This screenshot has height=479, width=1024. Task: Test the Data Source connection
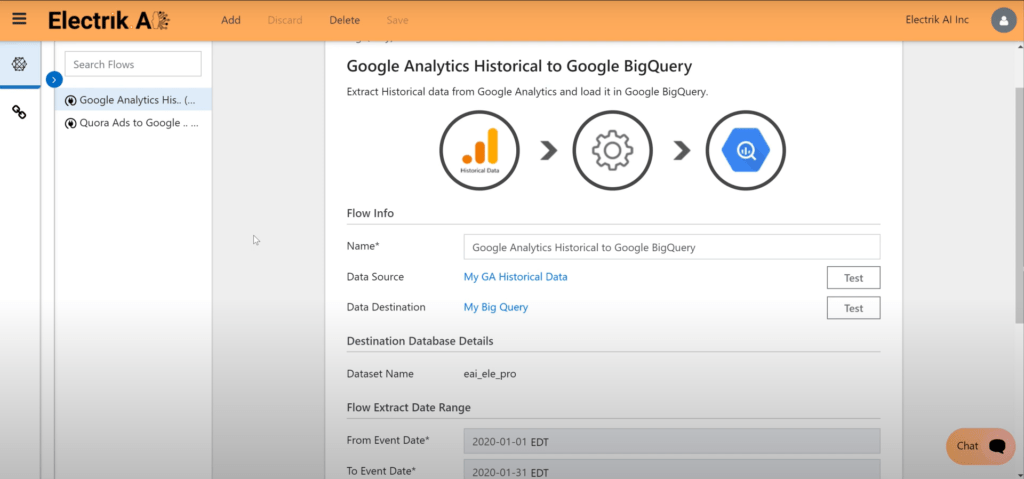point(854,277)
